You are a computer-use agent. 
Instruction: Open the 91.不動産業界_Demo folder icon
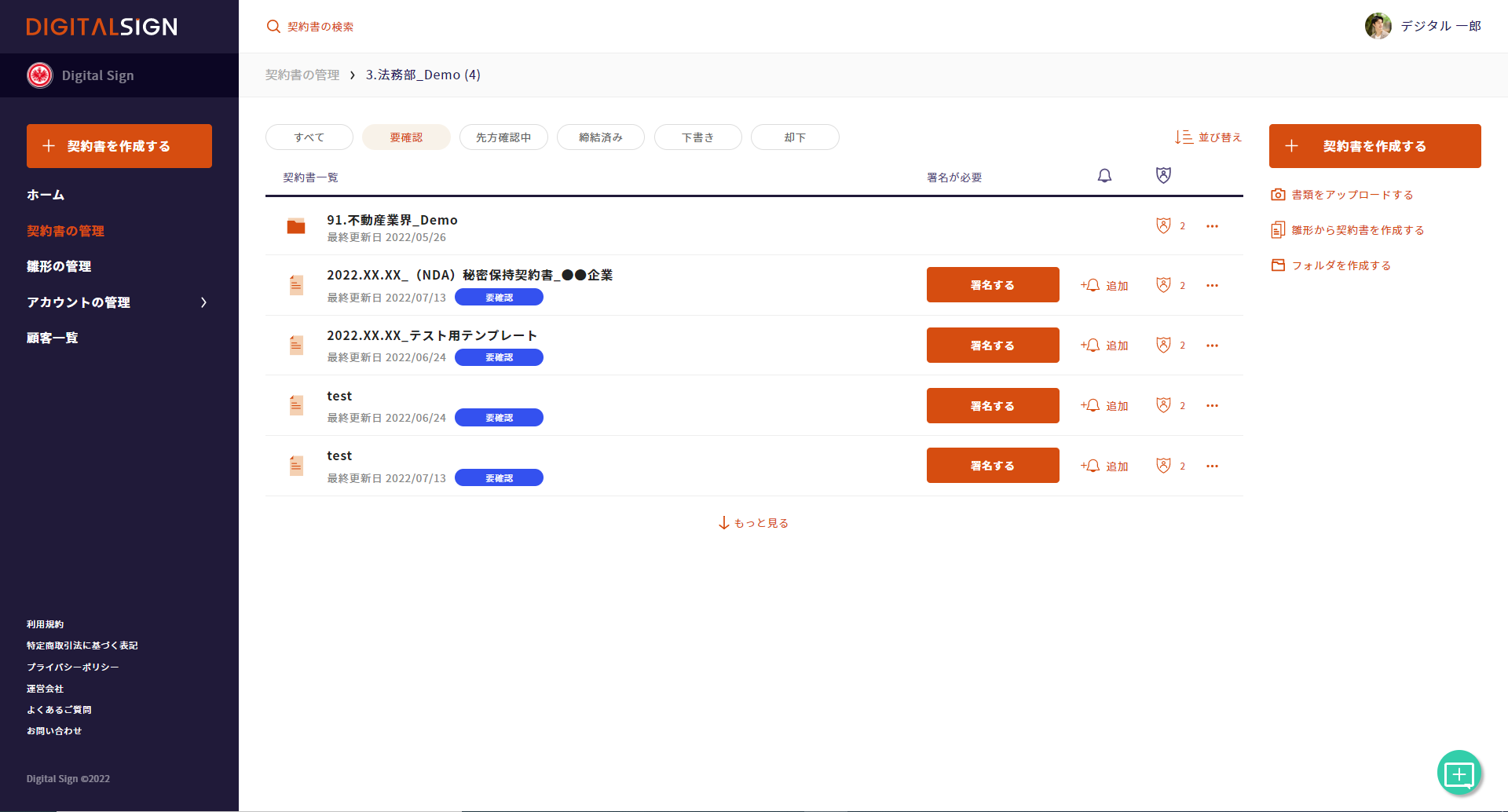click(x=296, y=227)
